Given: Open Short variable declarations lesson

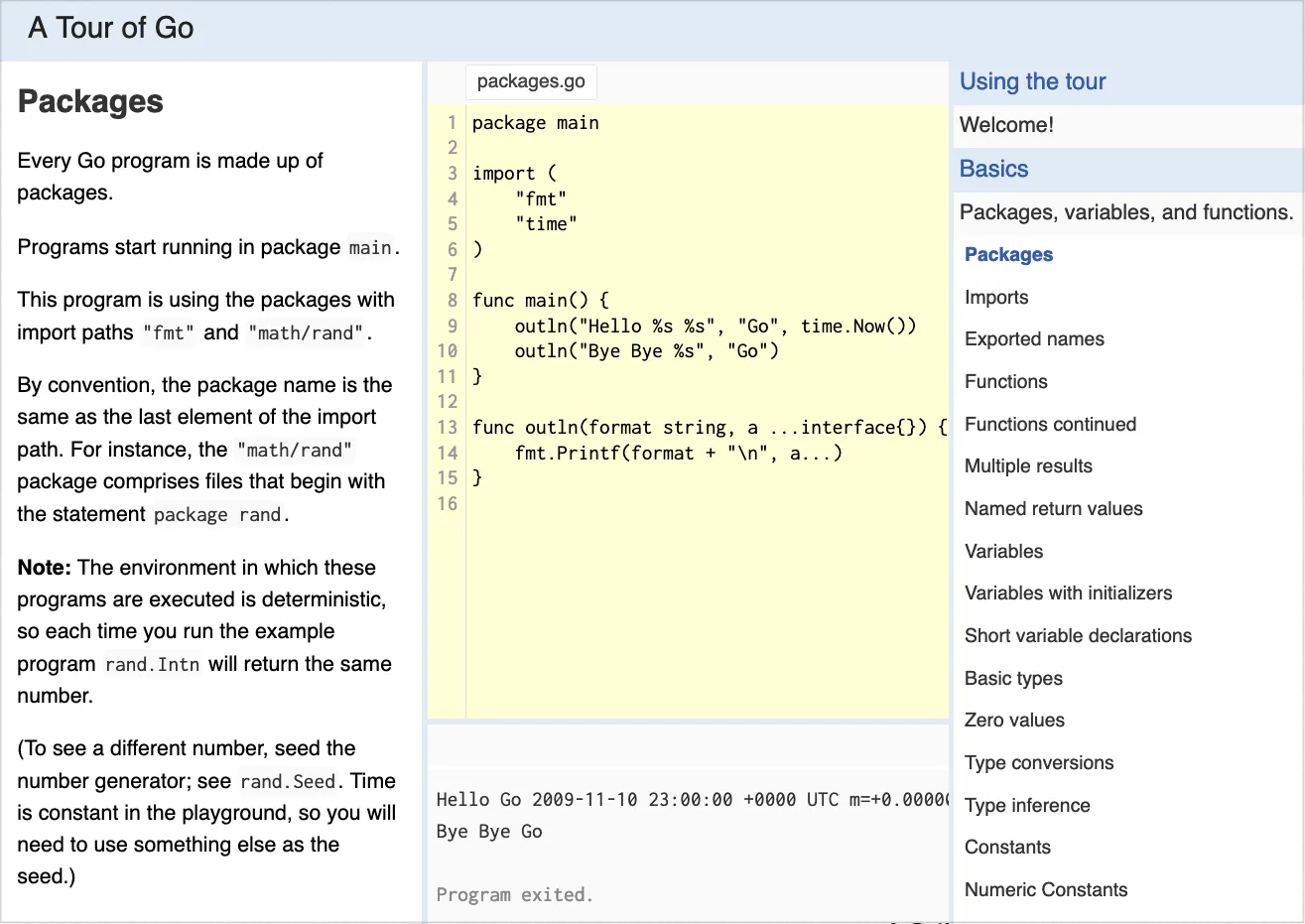Looking at the screenshot, I should (1078, 636).
